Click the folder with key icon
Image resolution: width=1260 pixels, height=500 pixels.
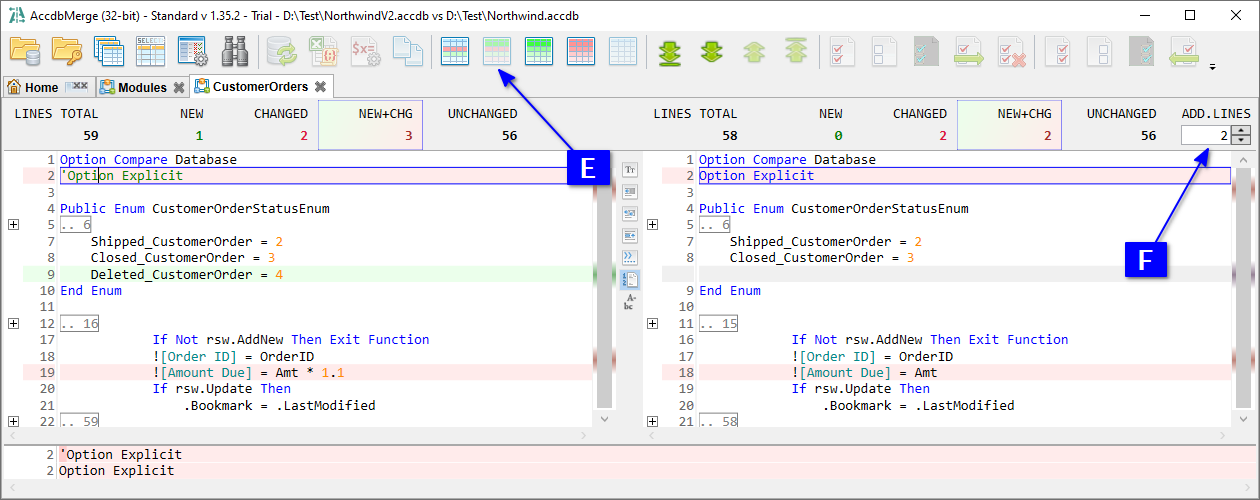point(66,51)
